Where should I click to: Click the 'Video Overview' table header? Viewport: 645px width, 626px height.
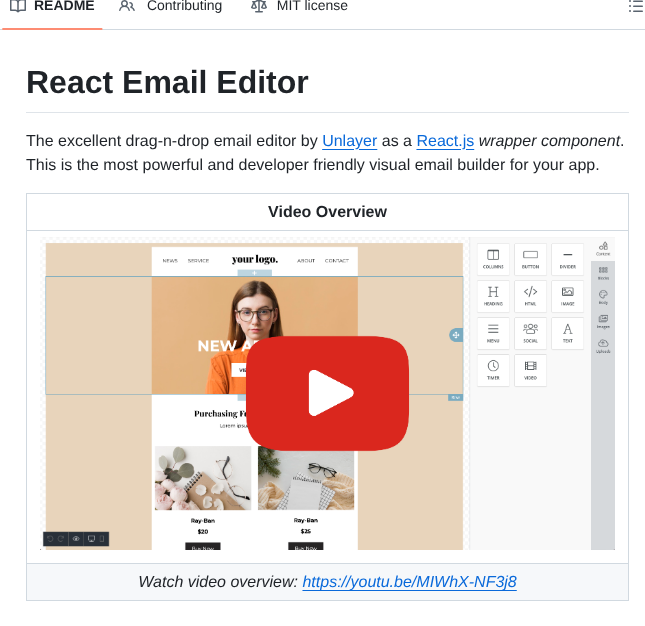click(327, 212)
